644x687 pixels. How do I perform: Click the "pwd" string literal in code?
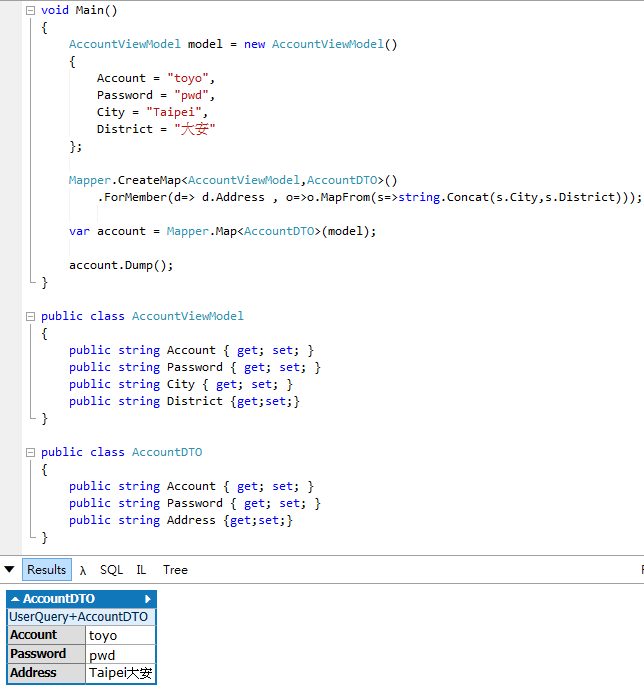tap(191, 95)
